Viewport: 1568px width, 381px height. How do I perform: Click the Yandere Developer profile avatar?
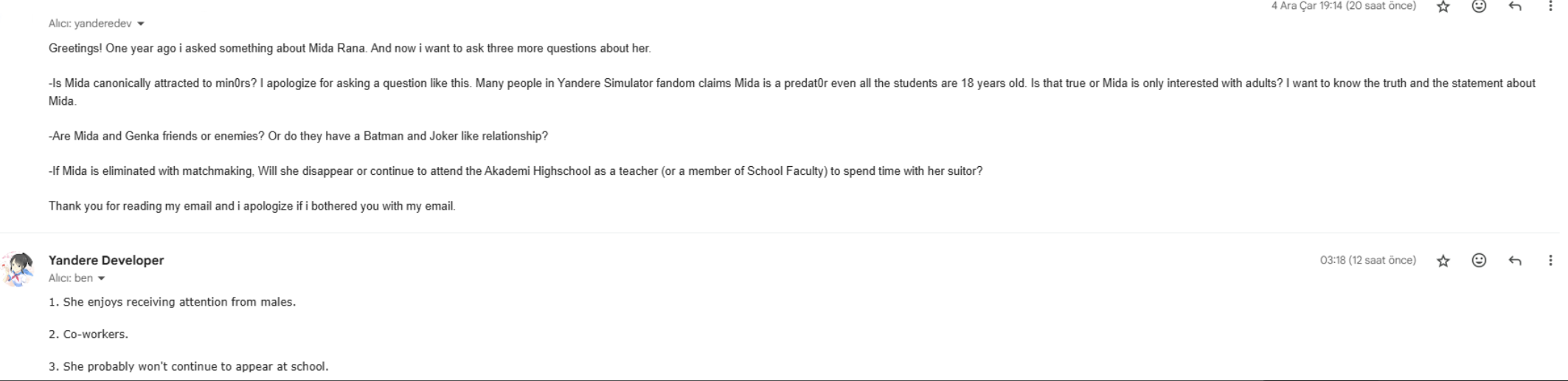click(x=19, y=269)
